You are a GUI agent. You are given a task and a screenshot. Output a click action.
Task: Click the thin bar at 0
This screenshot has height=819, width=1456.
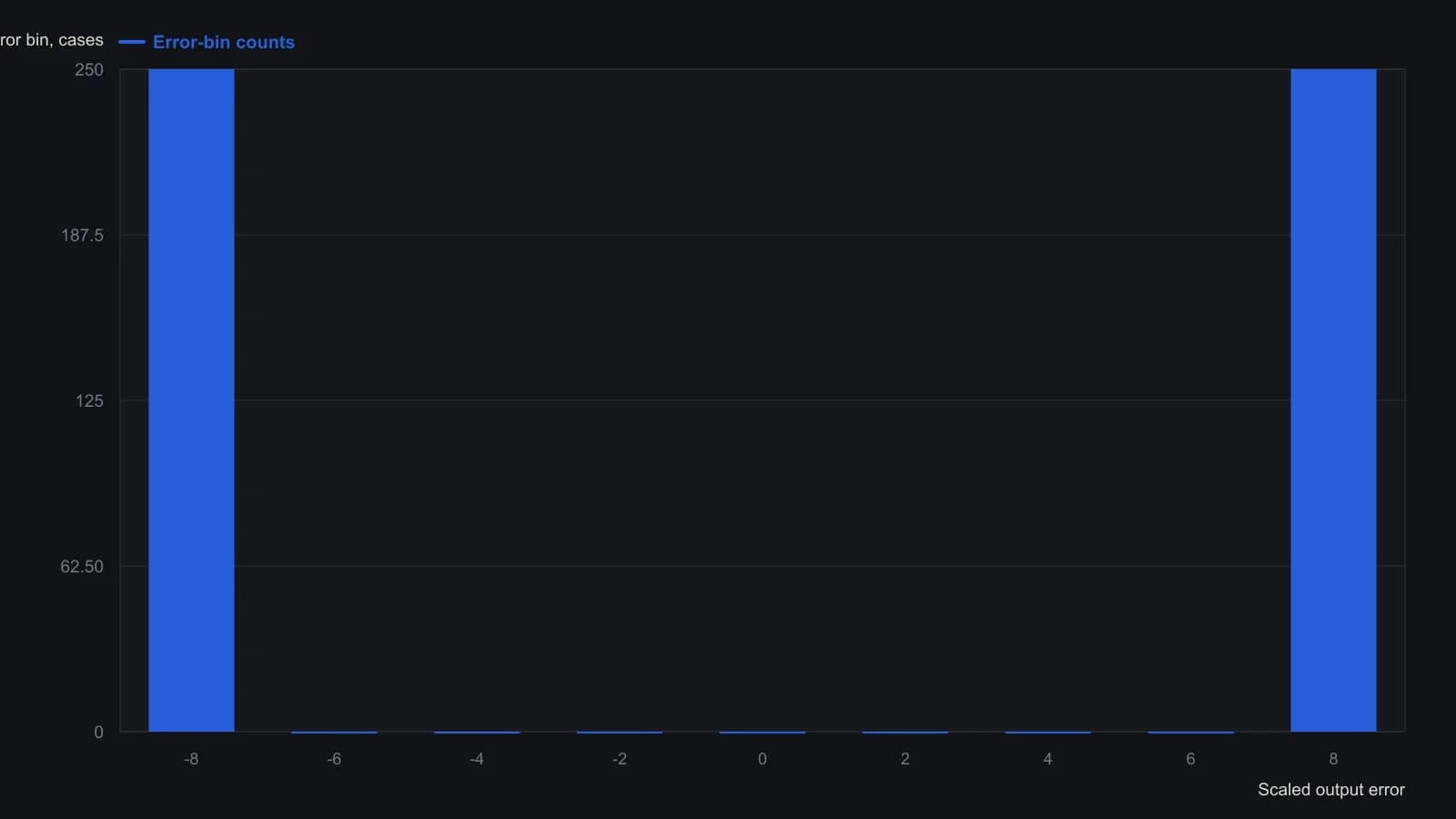click(763, 732)
